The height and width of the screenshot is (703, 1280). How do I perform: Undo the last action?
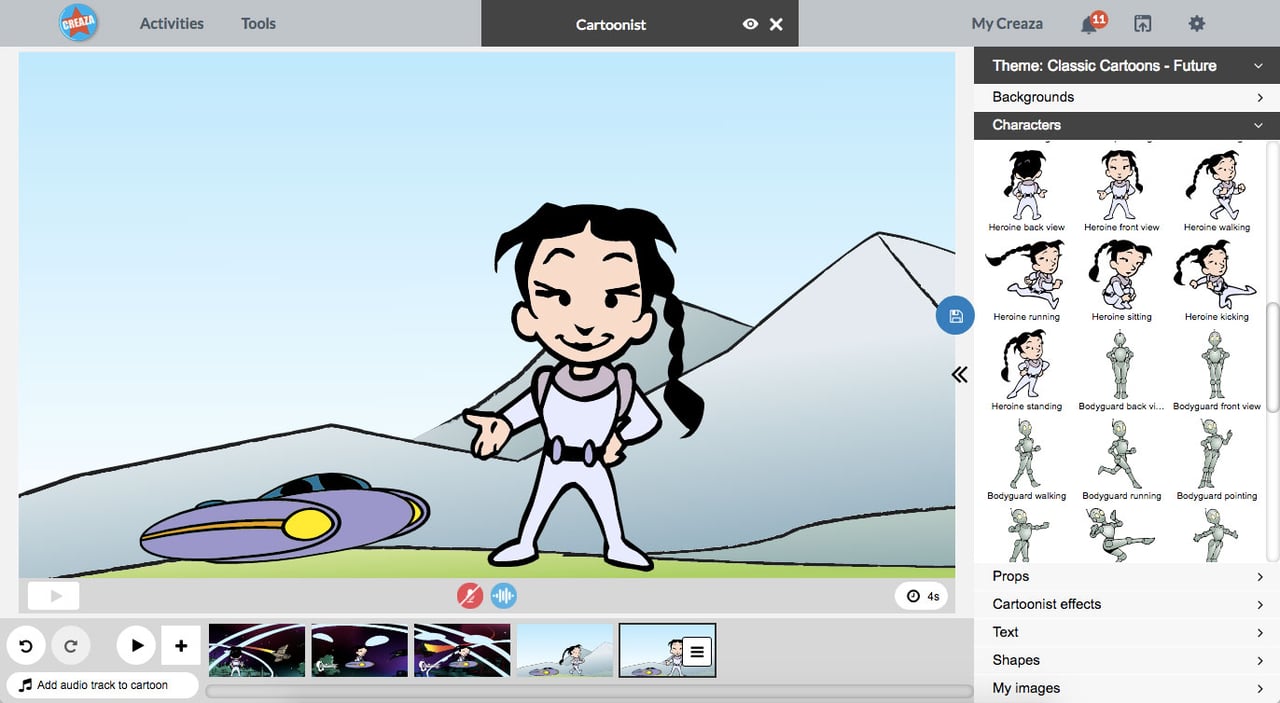pyautogui.click(x=26, y=646)
